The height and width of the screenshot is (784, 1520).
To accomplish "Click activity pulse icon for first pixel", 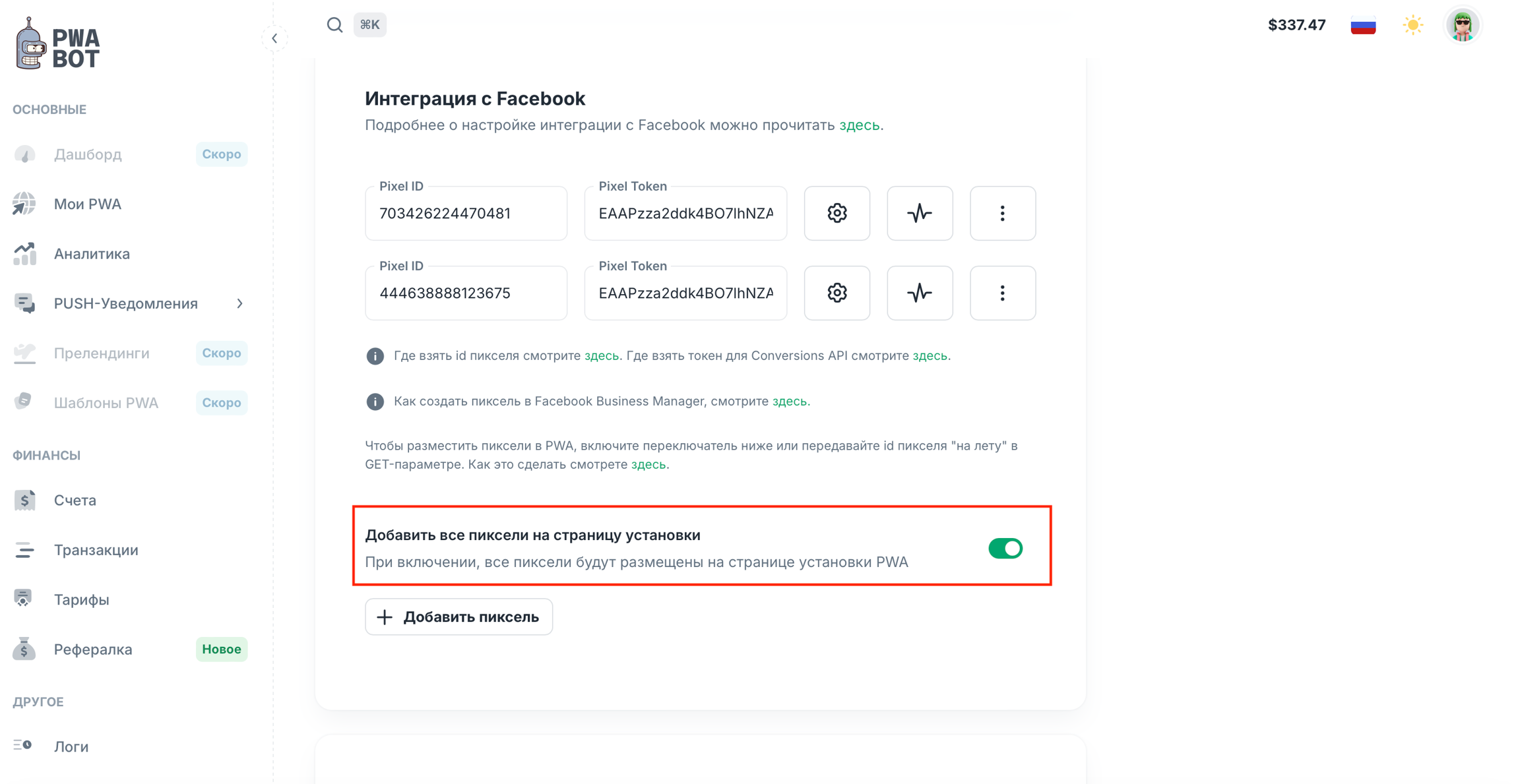I will click(x=920, y=213).
